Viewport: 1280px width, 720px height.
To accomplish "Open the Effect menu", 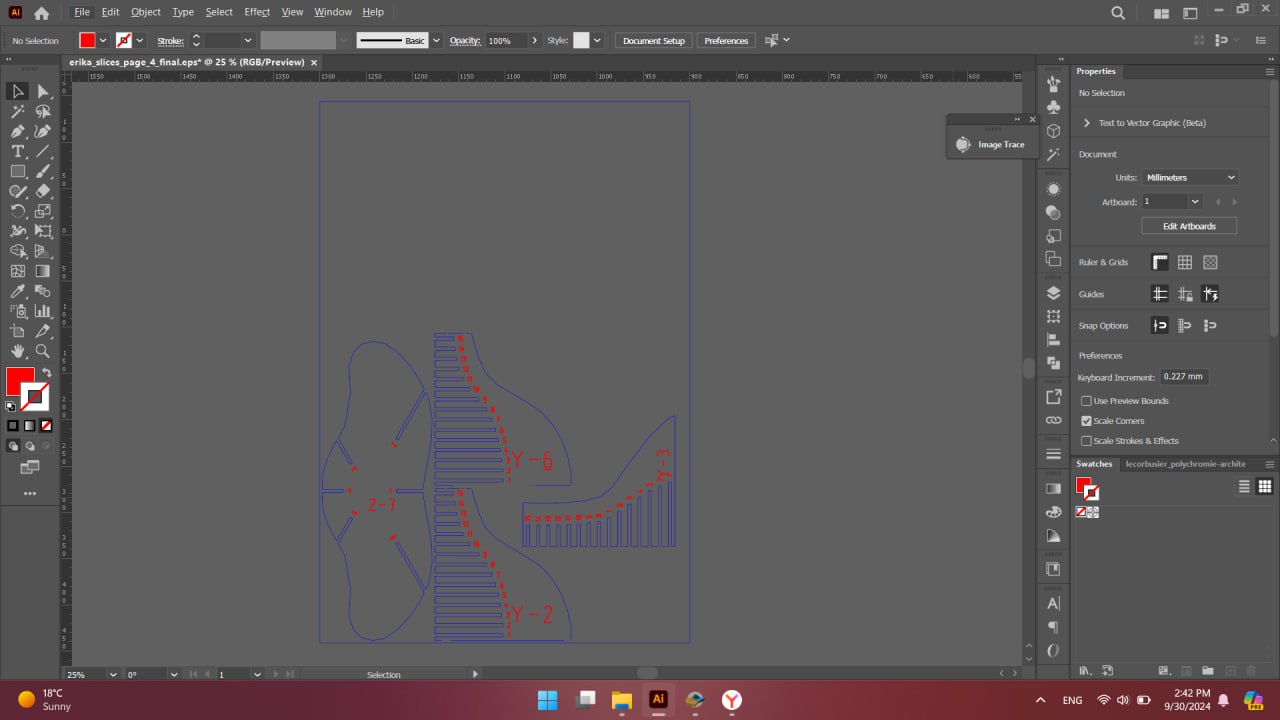I will [x=257, y=12].
